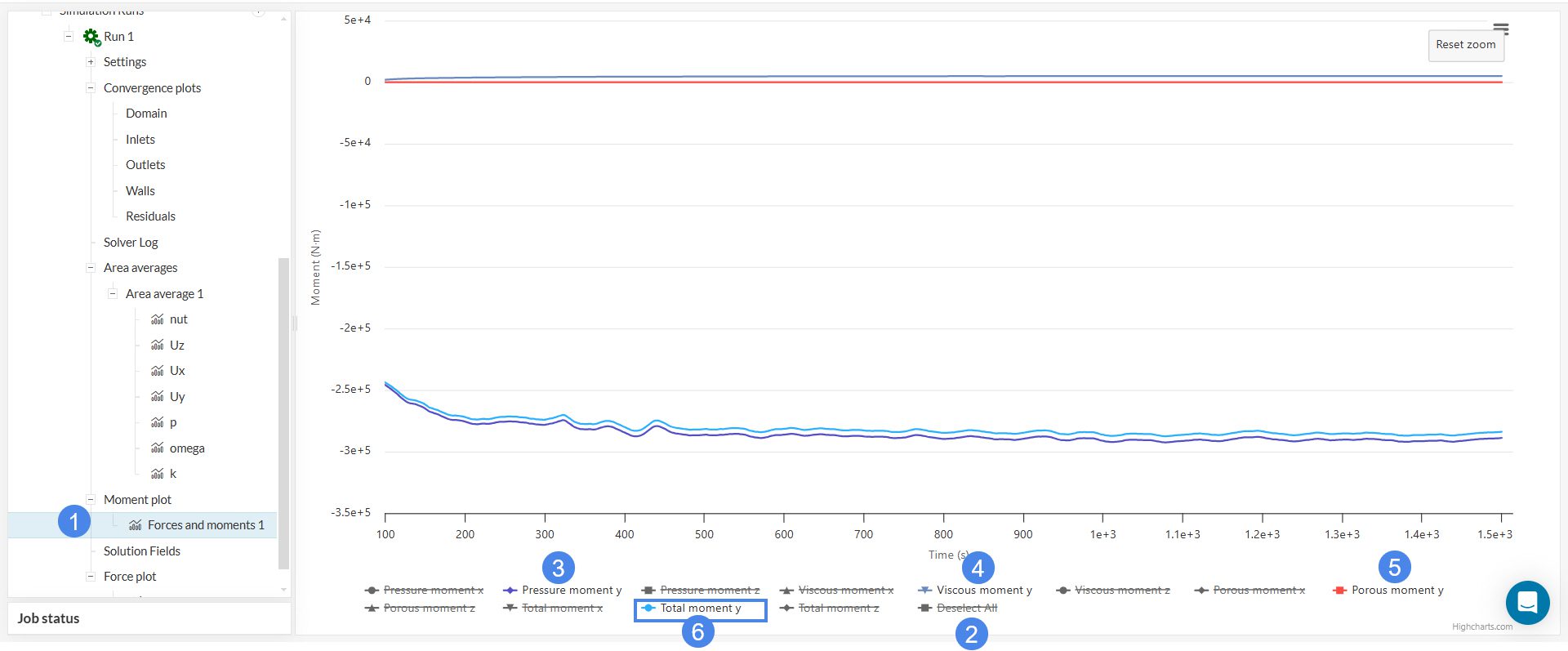
Task: Open the Highcharts.com credit link
Action: 1481,627
